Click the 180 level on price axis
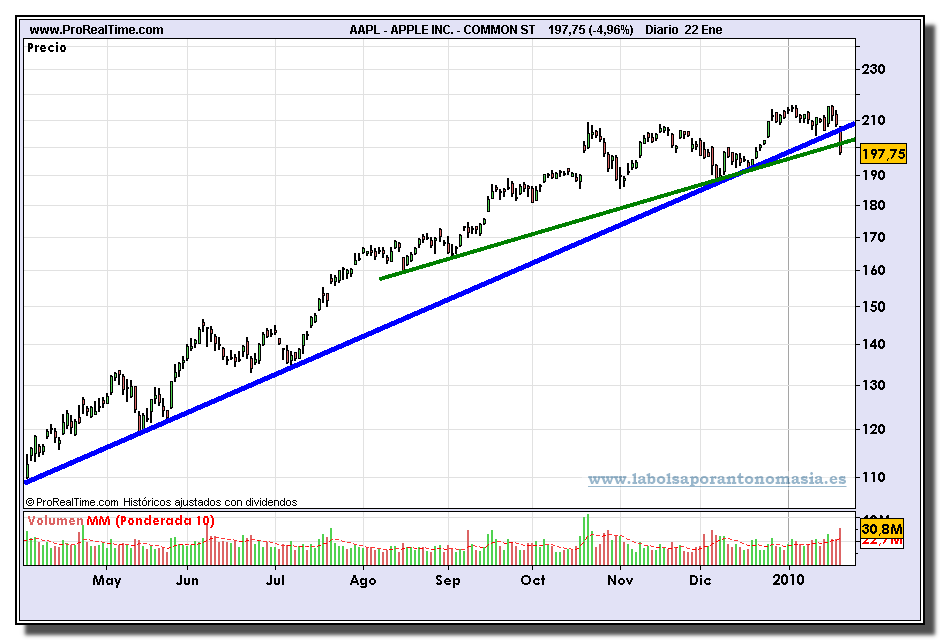This screenshot has height=640, width=940. (x=874, y=205)
